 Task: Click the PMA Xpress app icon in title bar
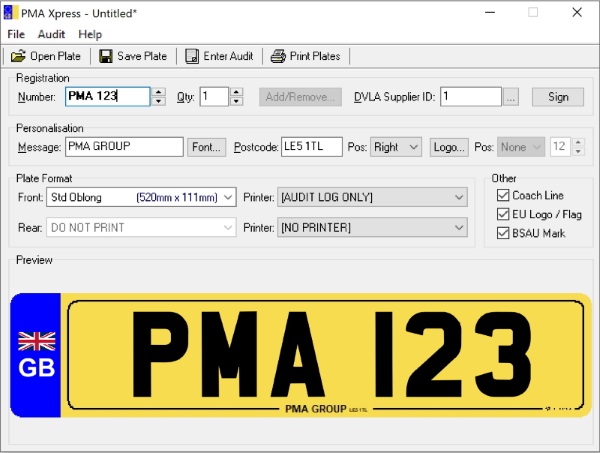[x=10, y=13]
